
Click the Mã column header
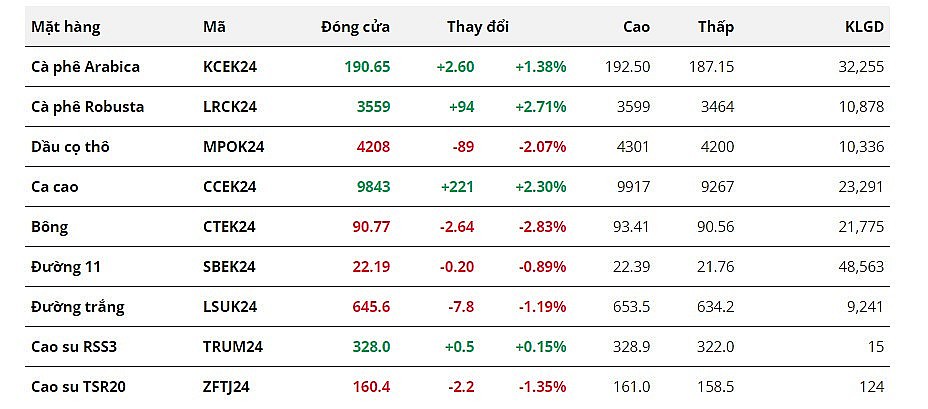click(x=213, y=27)
